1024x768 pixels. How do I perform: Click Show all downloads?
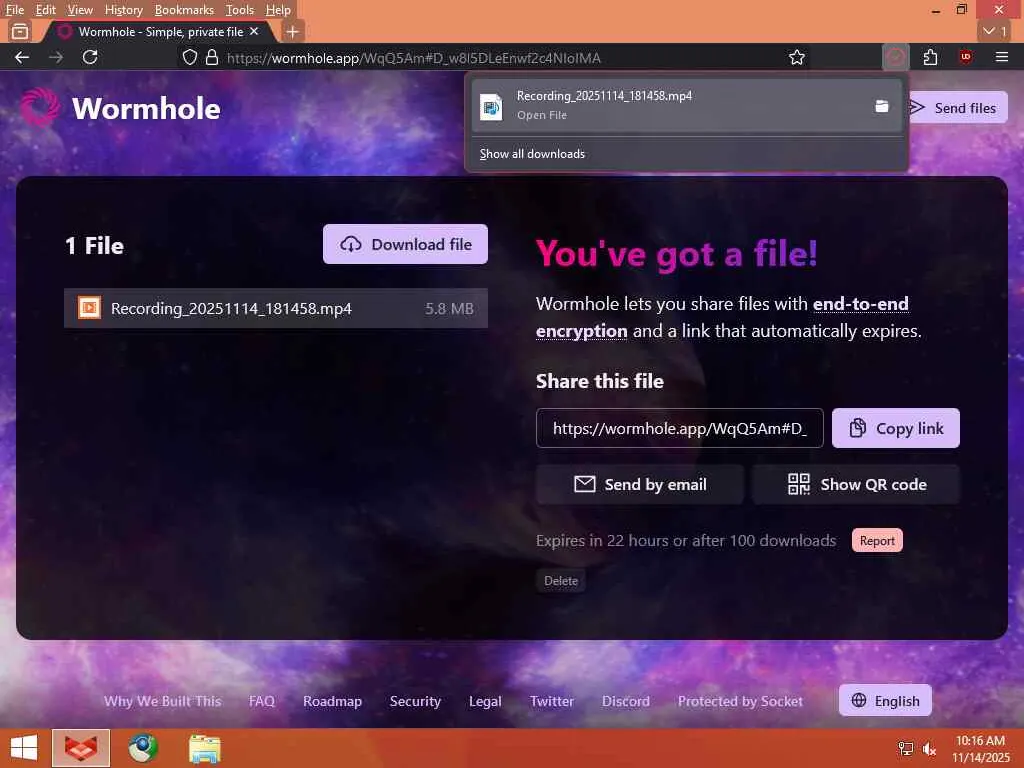click(x=532, y=154)
